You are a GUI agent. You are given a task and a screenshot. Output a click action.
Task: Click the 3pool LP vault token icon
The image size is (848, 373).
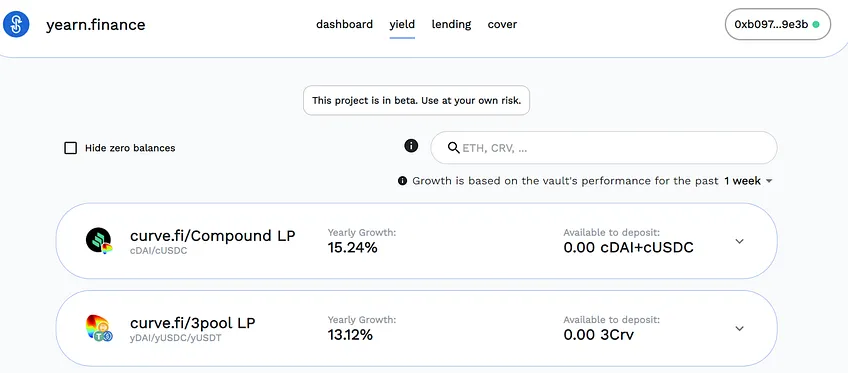coord(99,329)
